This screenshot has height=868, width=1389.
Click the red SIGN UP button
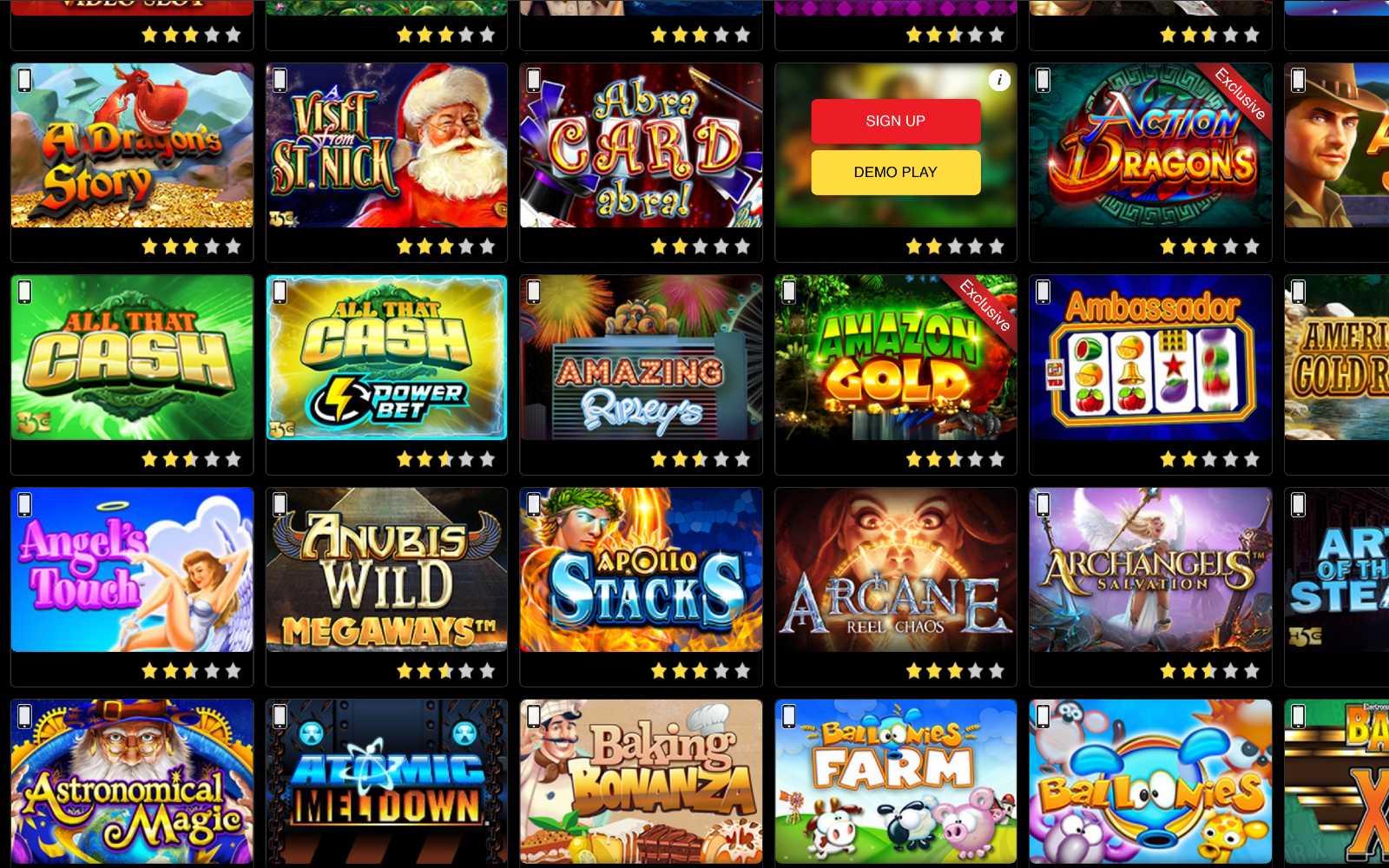[x=896, y=121]
